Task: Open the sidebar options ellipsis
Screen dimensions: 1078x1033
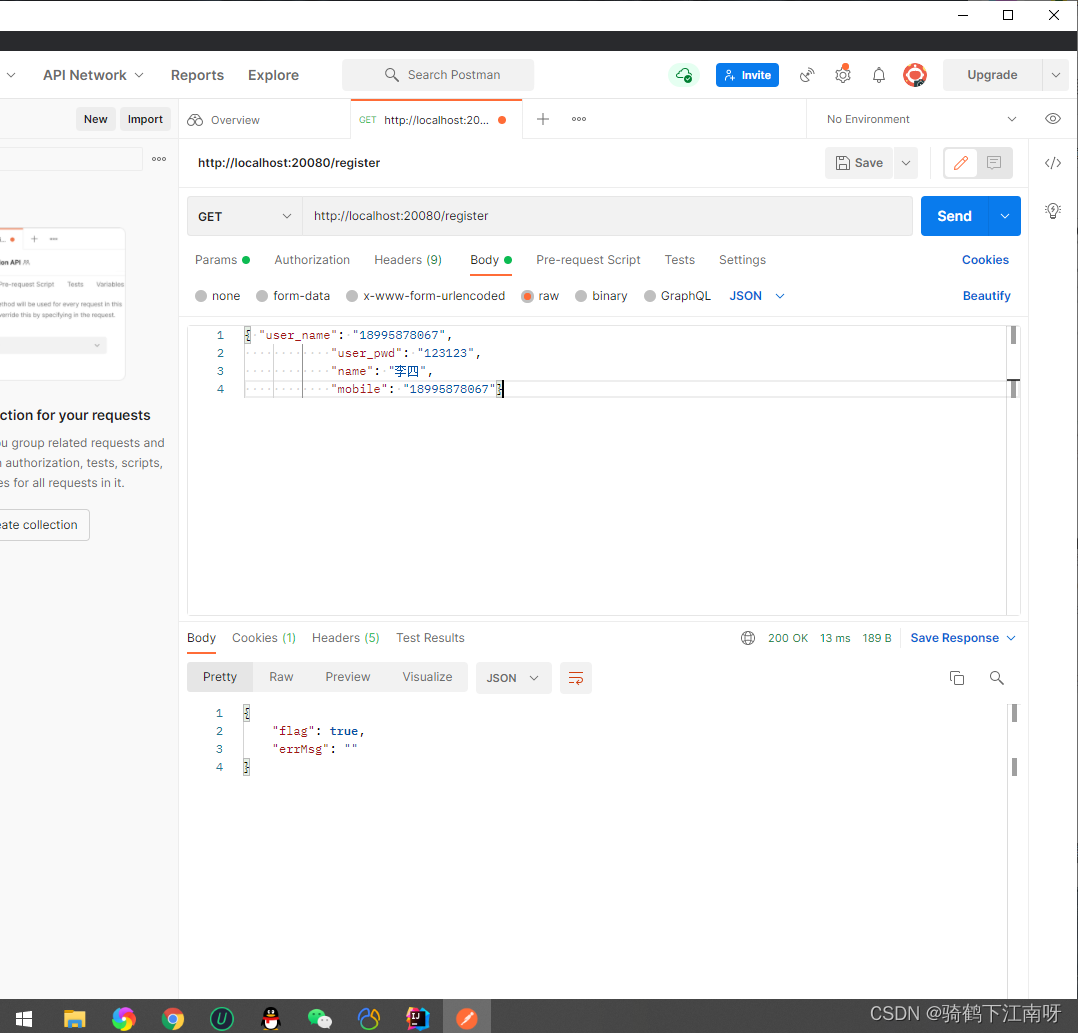Action: pyautogui.click(x=159, y=159)
